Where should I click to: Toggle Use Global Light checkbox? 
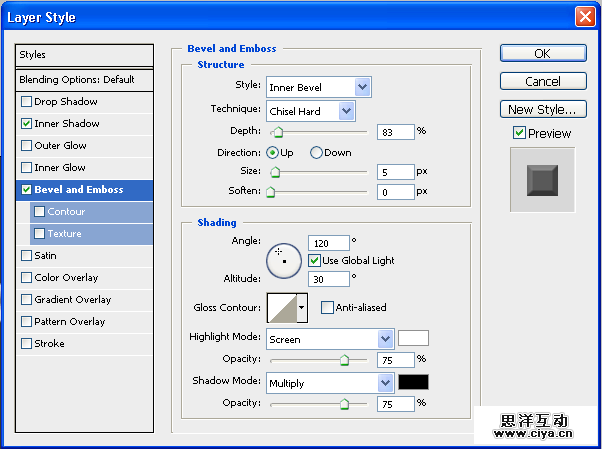pyautogui.click(x=314, y=261)
